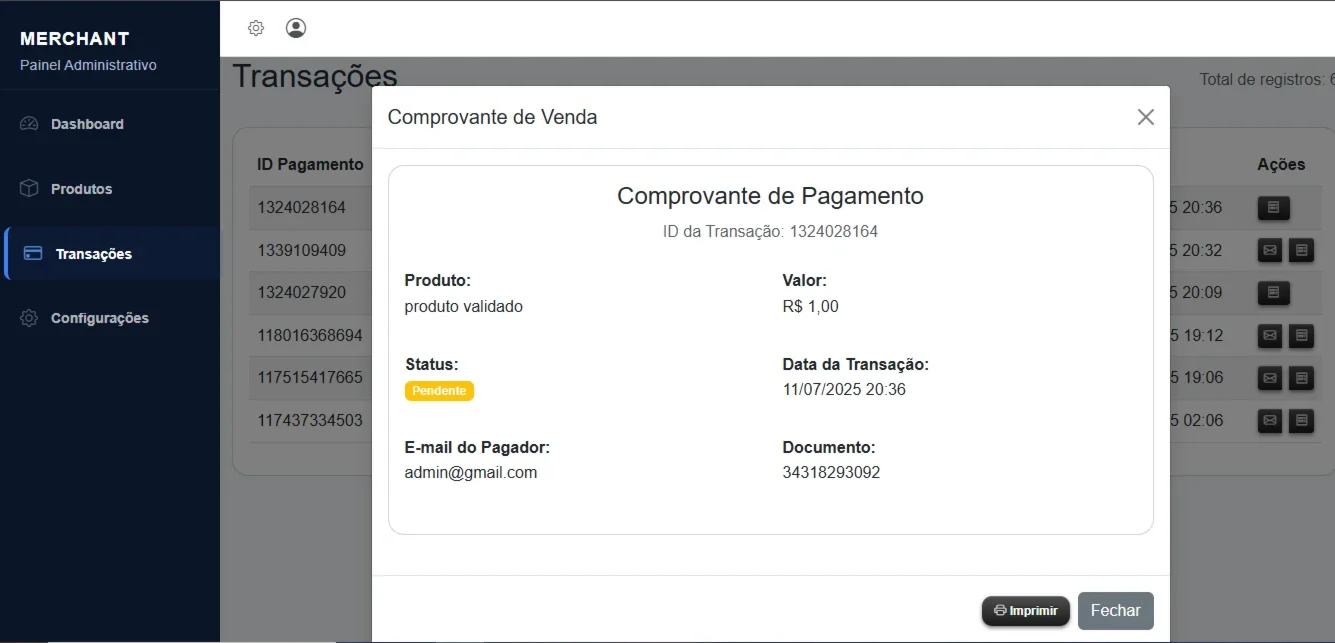Click the Configurações gear icon in sidebar

pyautogui.click(x=29, y=318)
